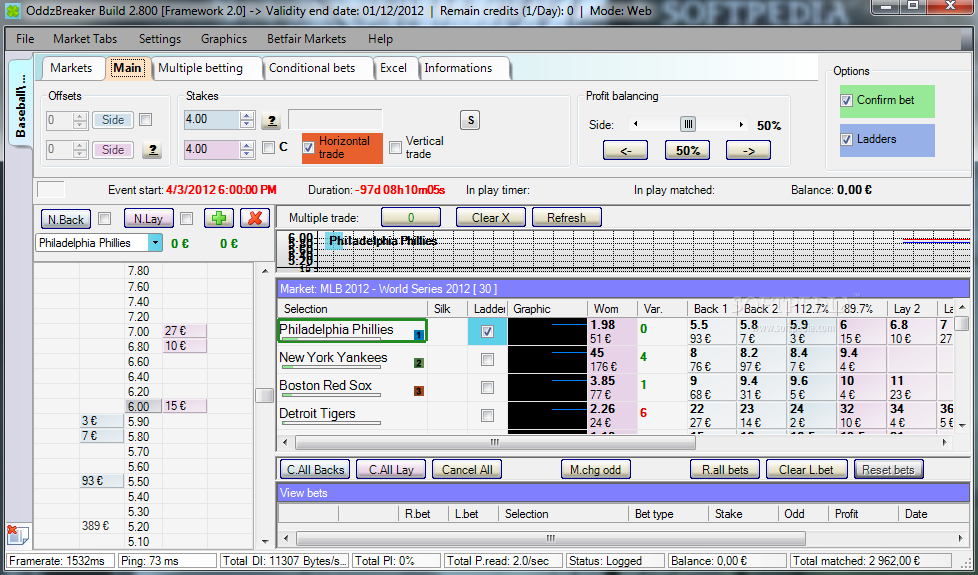Viewport: 978px width, 575px height.
Task: Click the green plus add button
Action: coord(219,218)
